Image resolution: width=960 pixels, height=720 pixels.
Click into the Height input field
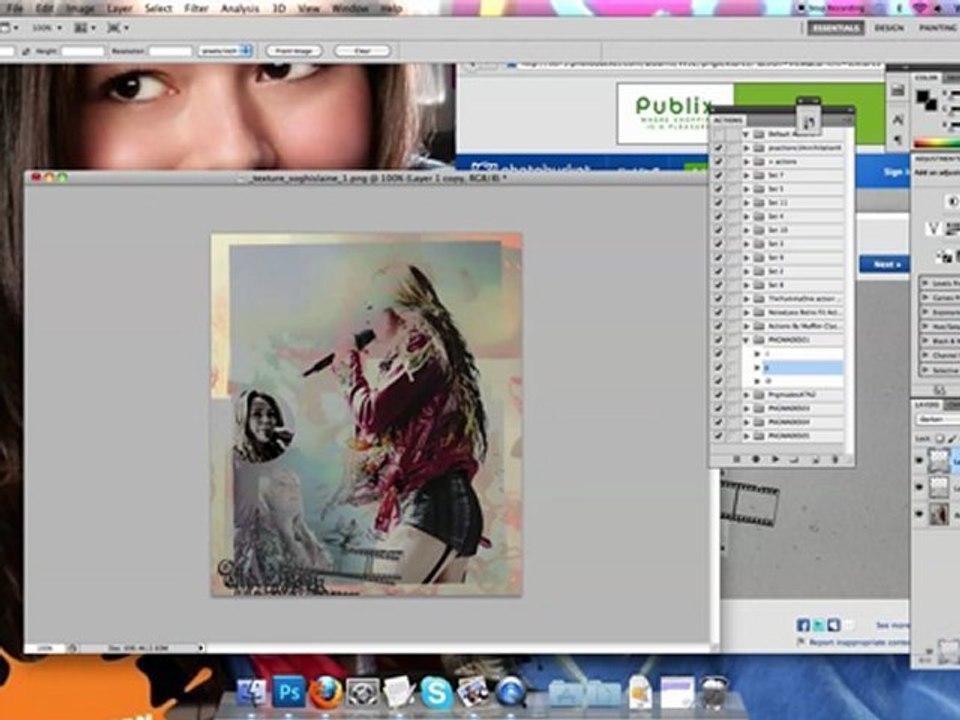coord(83,51)
